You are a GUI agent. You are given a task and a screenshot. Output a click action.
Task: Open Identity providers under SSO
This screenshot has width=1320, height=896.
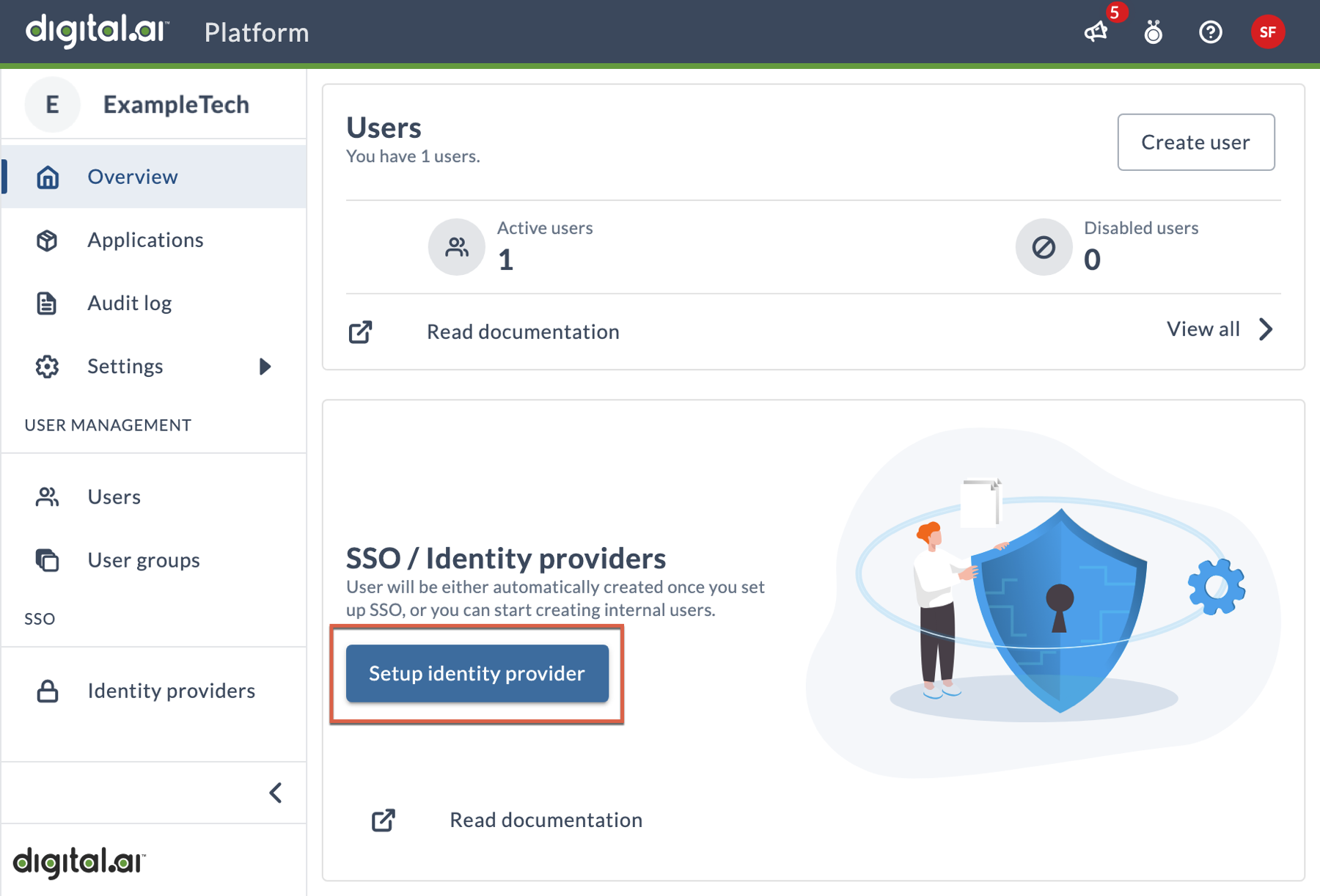[x=154, y=691]
